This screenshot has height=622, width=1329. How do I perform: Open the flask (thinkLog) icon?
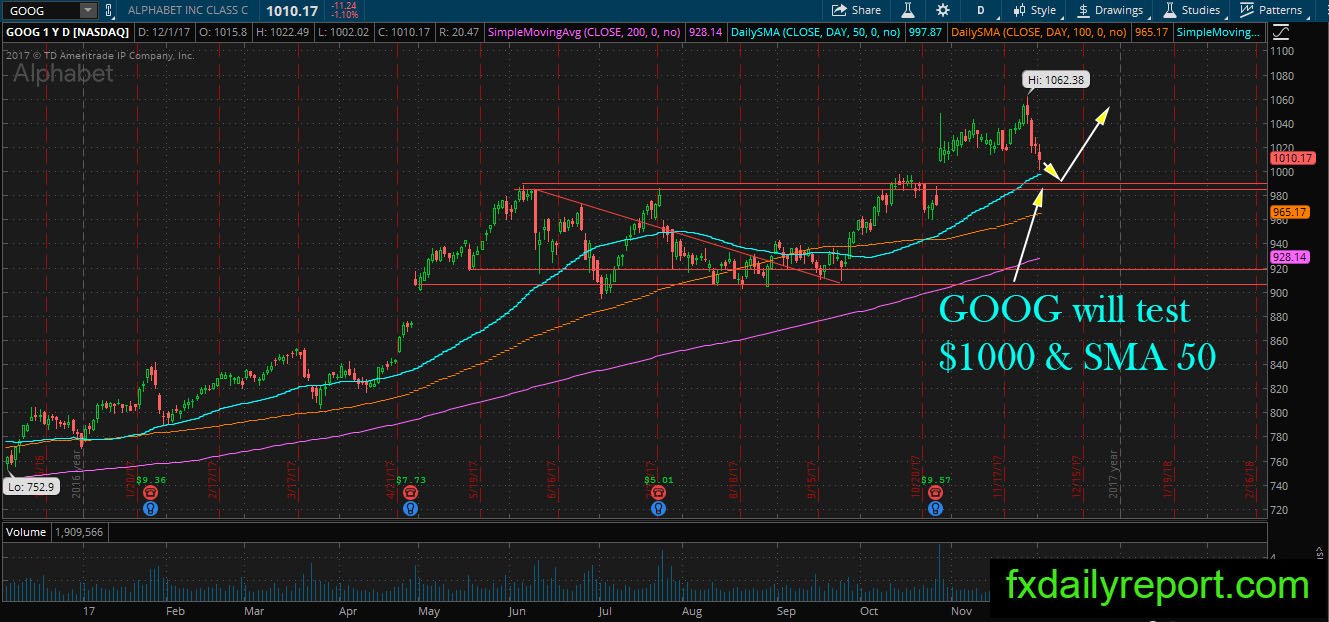pyautogui.click(x=909, y=10)
